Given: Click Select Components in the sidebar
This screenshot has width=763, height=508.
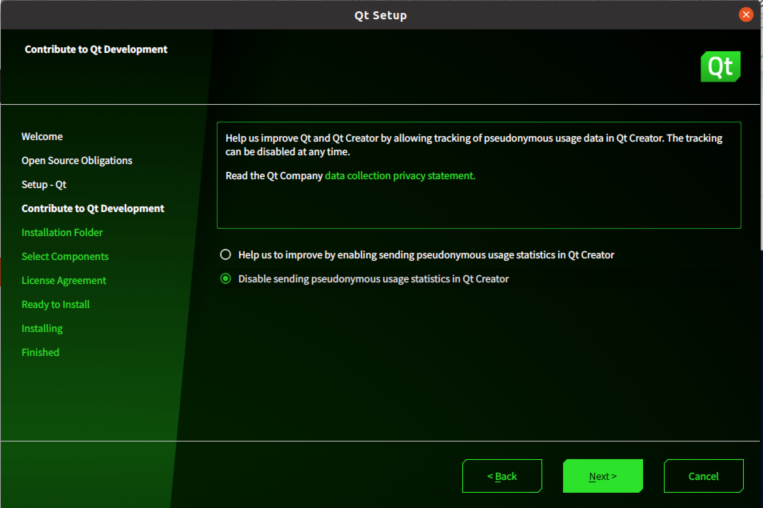Looking at the screenshot, I should tap(65, 256).
